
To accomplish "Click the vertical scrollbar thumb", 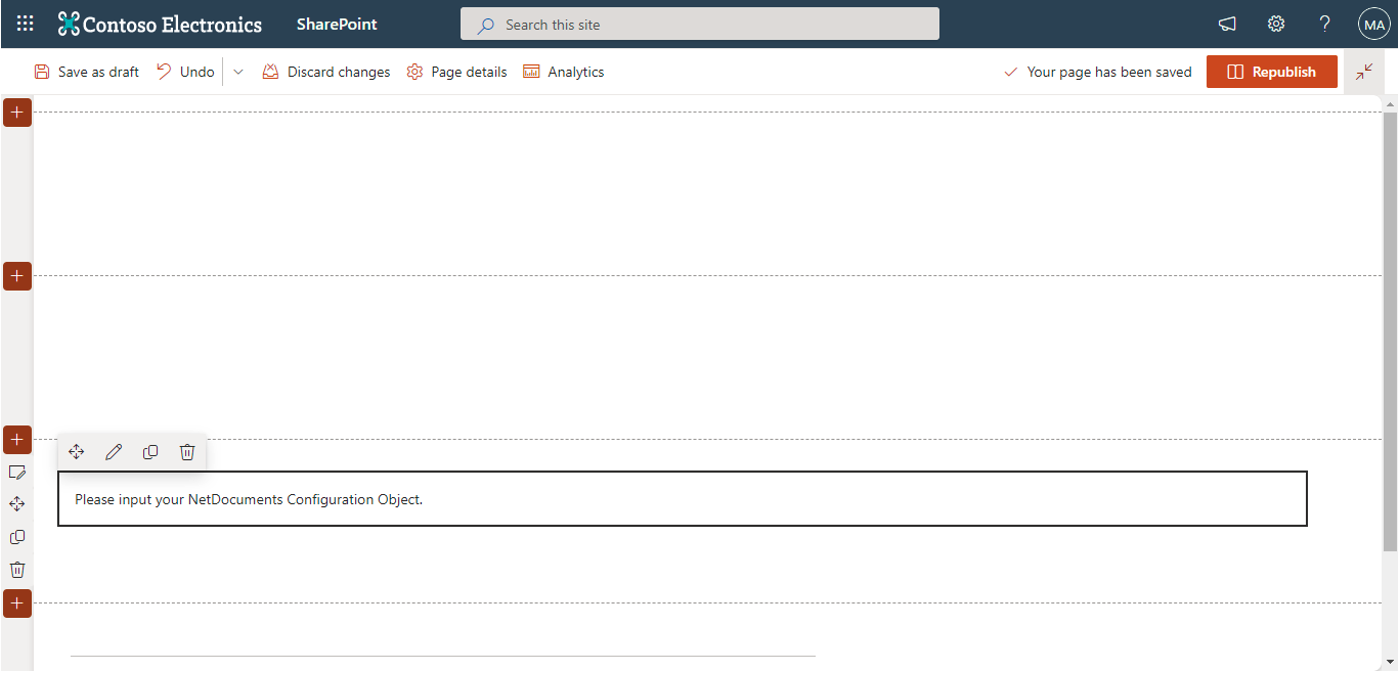I will [1390, 330].
